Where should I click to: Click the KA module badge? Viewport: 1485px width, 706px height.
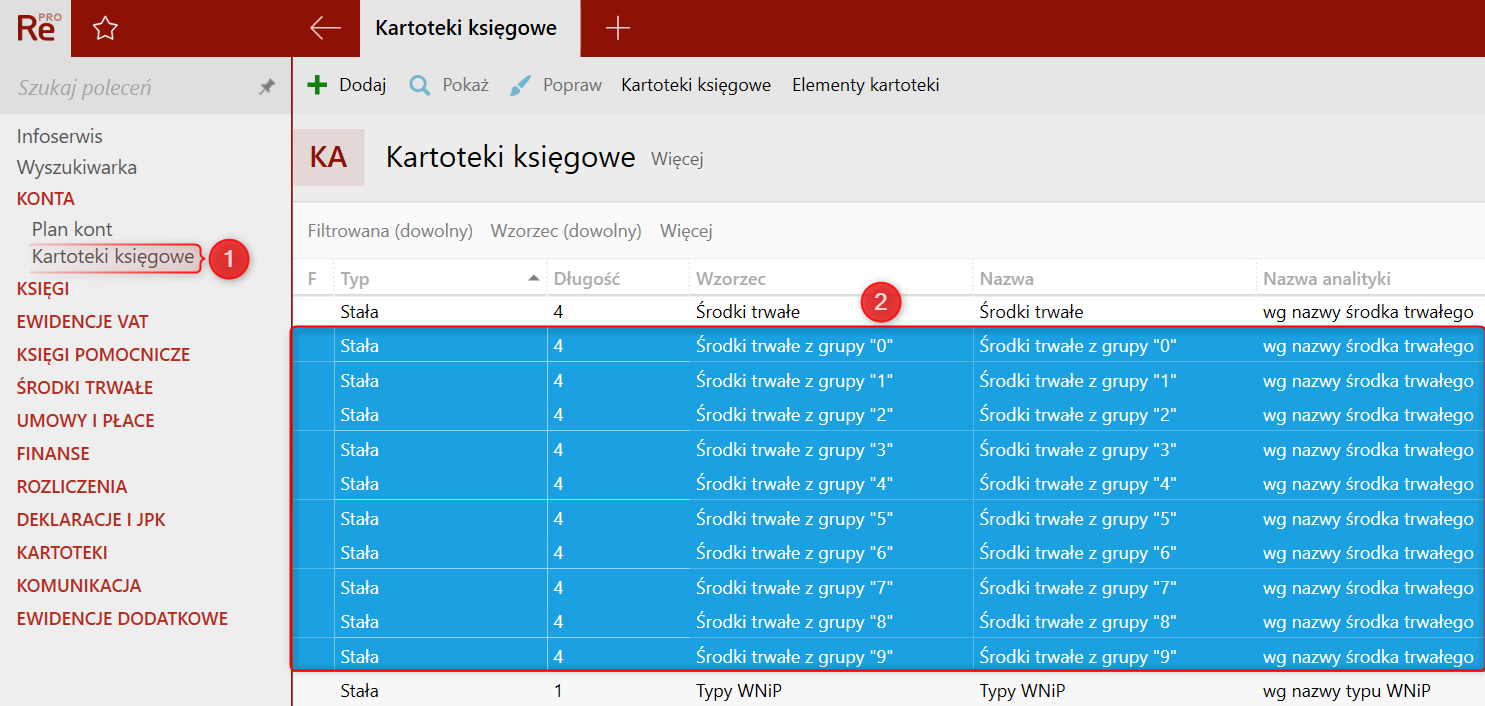click(328, 157)
